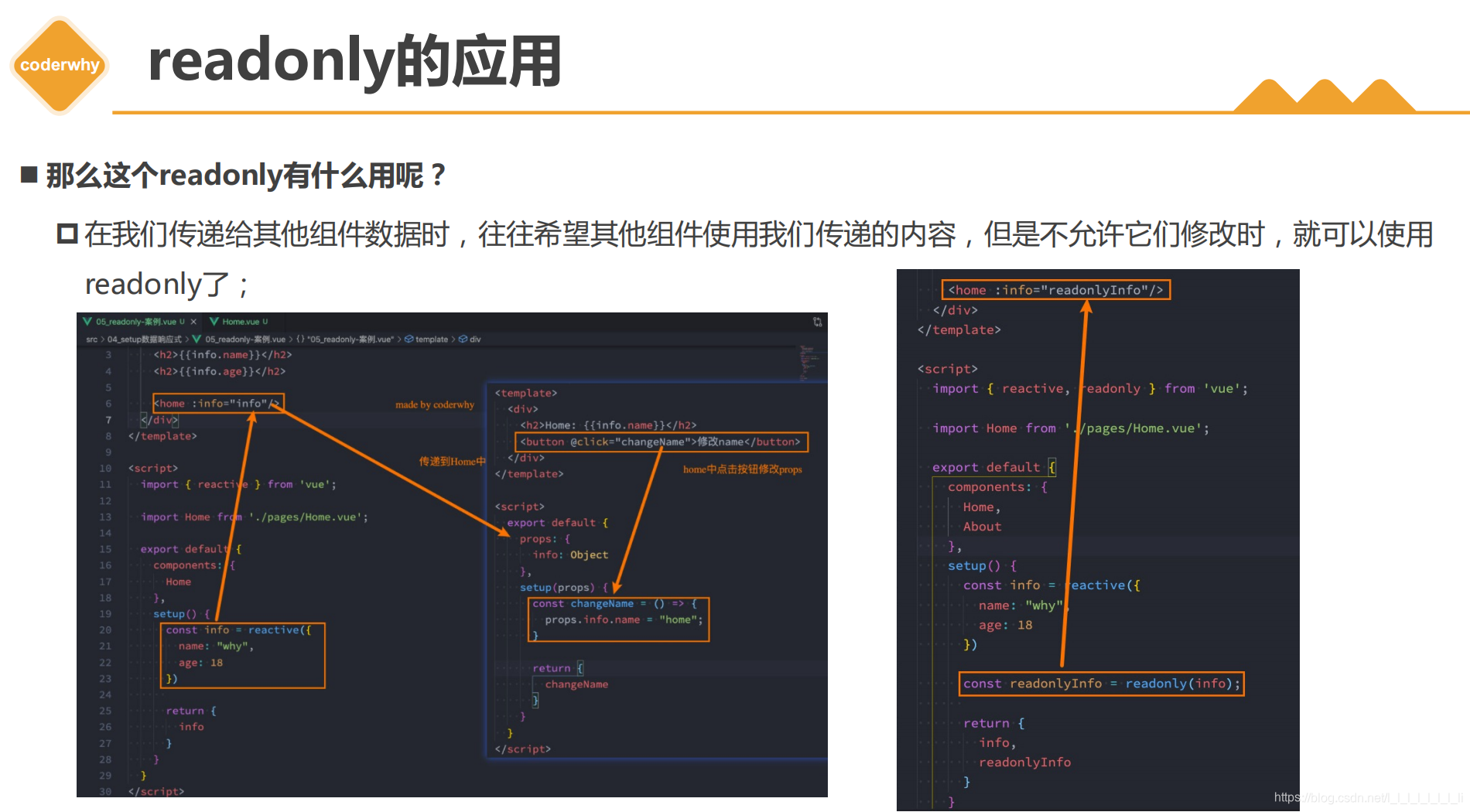This screenshot has width=1470, height=812.
Task: Click import Home line in right panel
Action: click(x=1071, y=428)
